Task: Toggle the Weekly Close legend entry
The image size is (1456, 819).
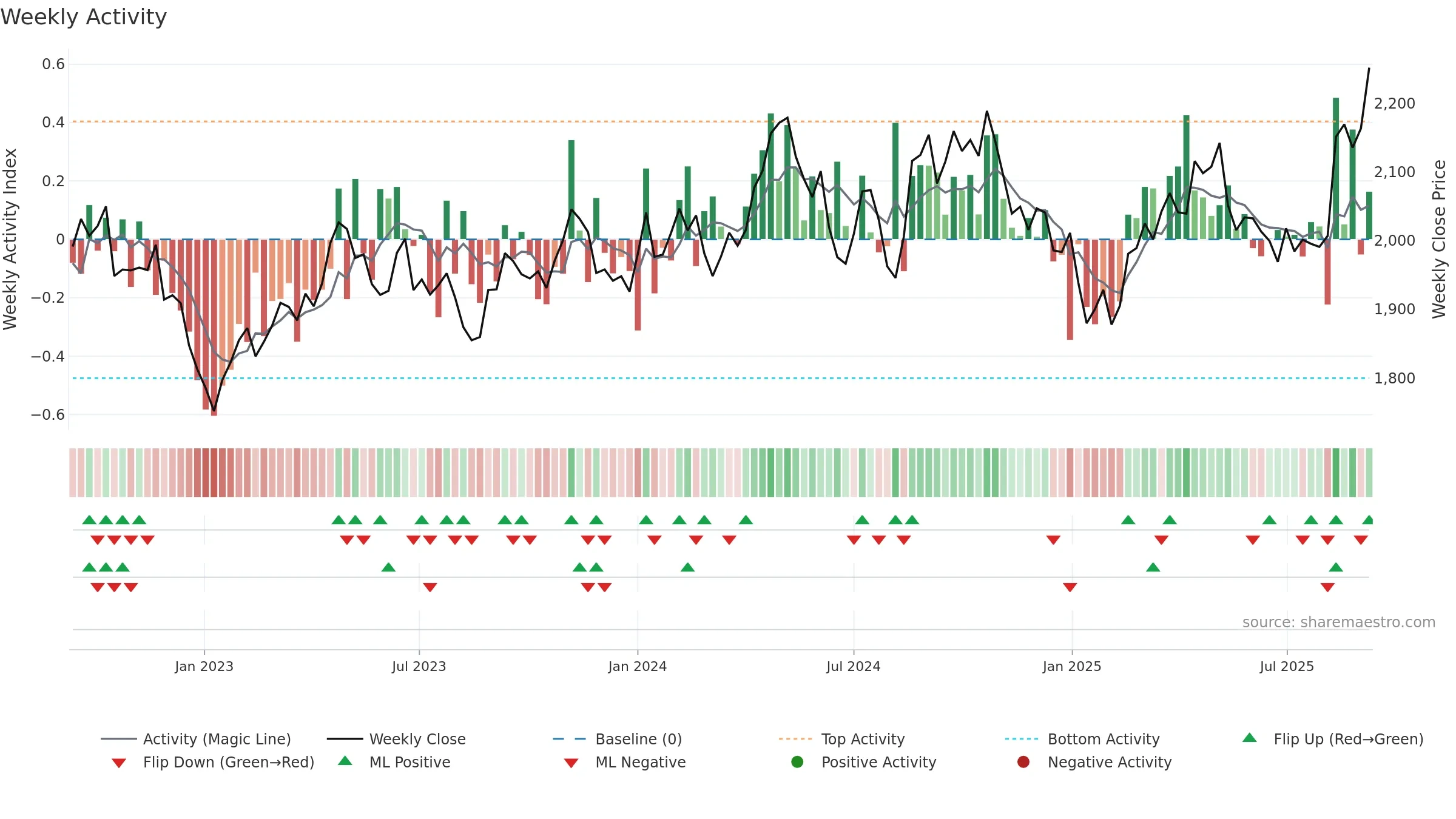Action: click(396, 739)
